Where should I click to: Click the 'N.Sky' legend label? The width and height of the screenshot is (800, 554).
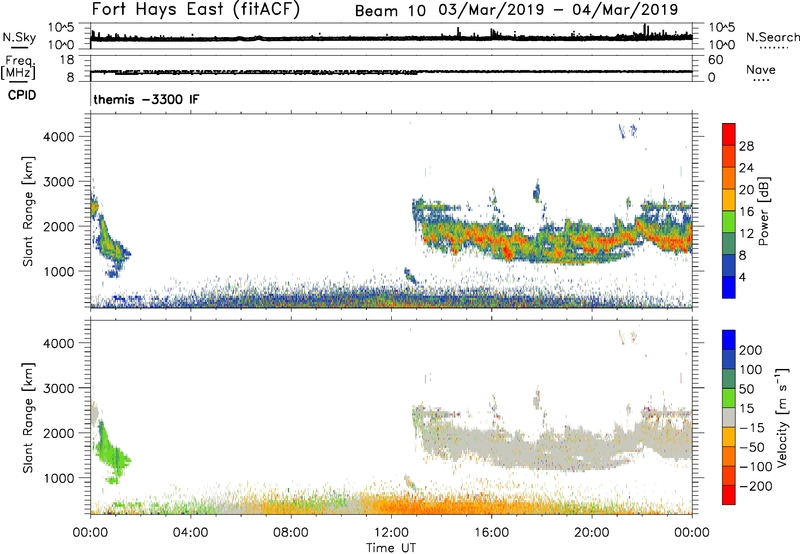pos(19,37)
